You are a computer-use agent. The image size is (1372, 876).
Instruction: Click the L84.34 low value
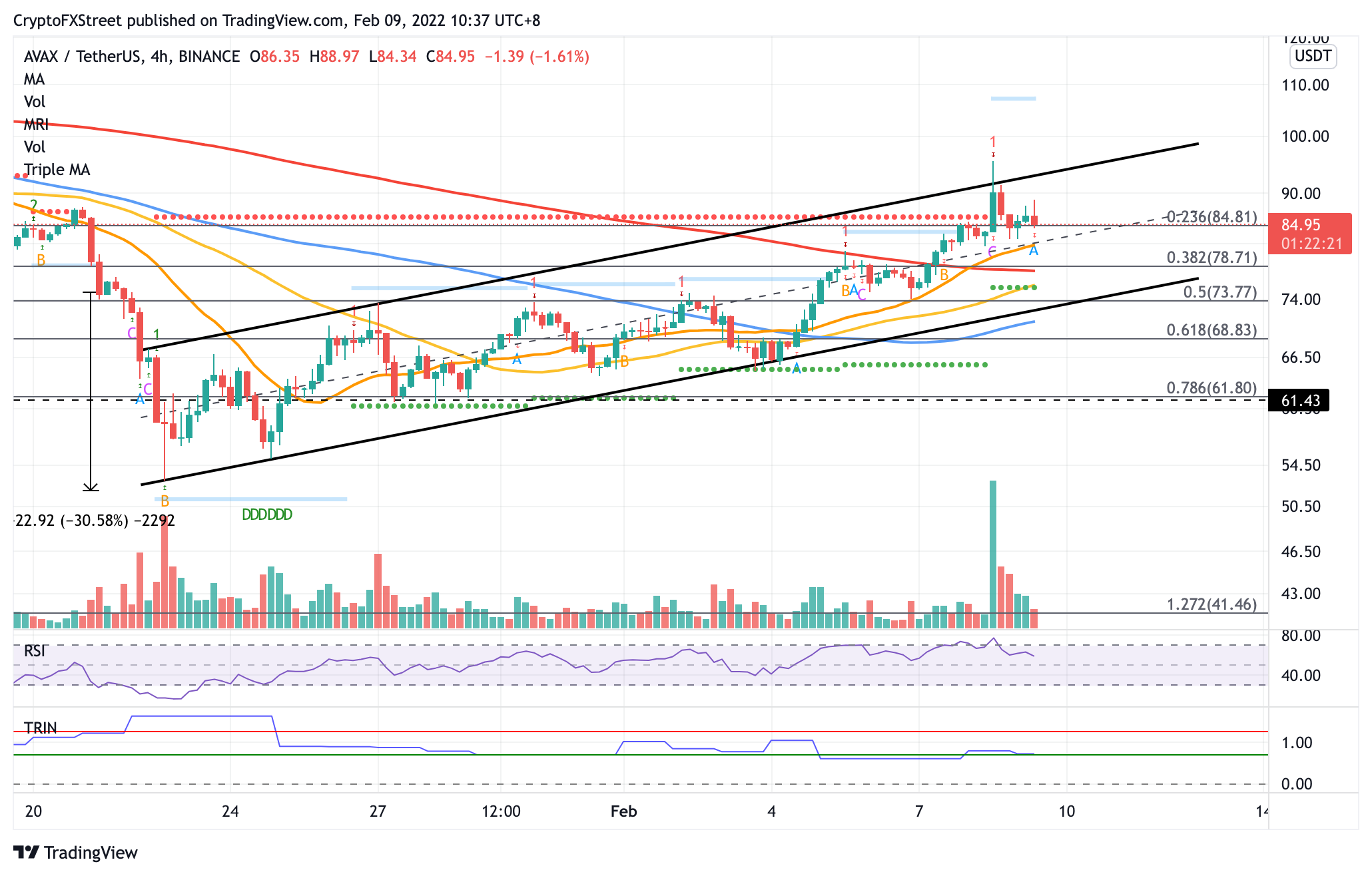[393, 57]
